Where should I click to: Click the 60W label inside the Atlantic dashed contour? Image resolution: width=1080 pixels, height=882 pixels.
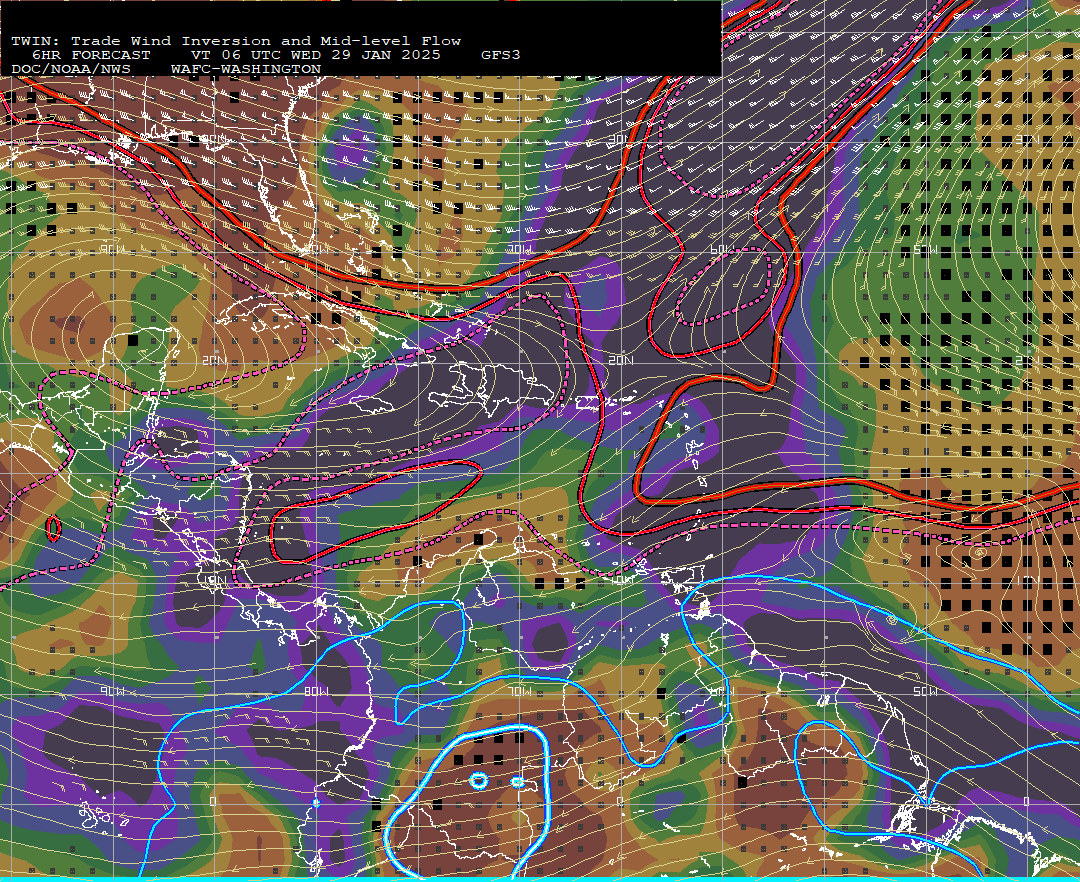[x=722, y=249]
